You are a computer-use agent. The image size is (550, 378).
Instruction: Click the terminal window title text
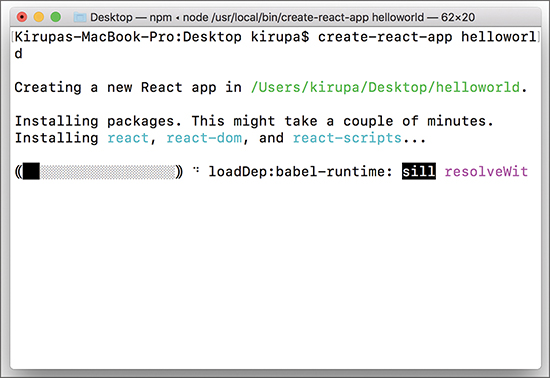coord(282,17)
